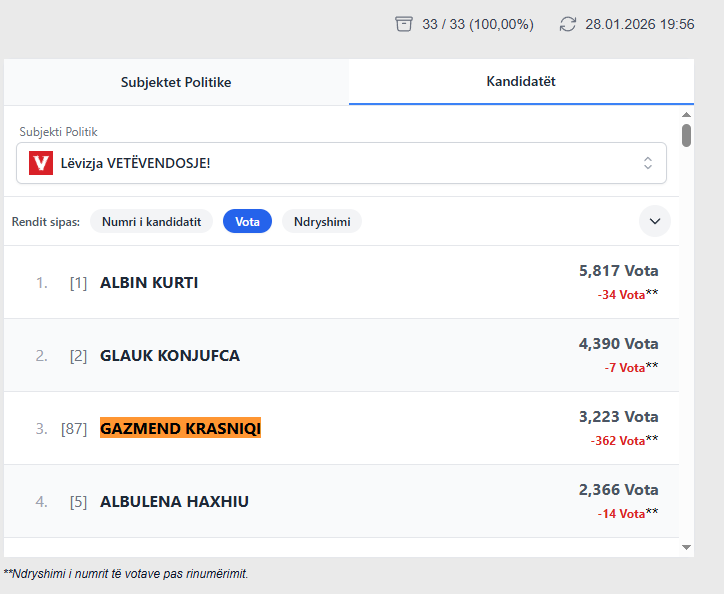Viewport: 724px width, 594px height.
Task: Click the up-down arrows in party selector
Action: click(647, 163)
